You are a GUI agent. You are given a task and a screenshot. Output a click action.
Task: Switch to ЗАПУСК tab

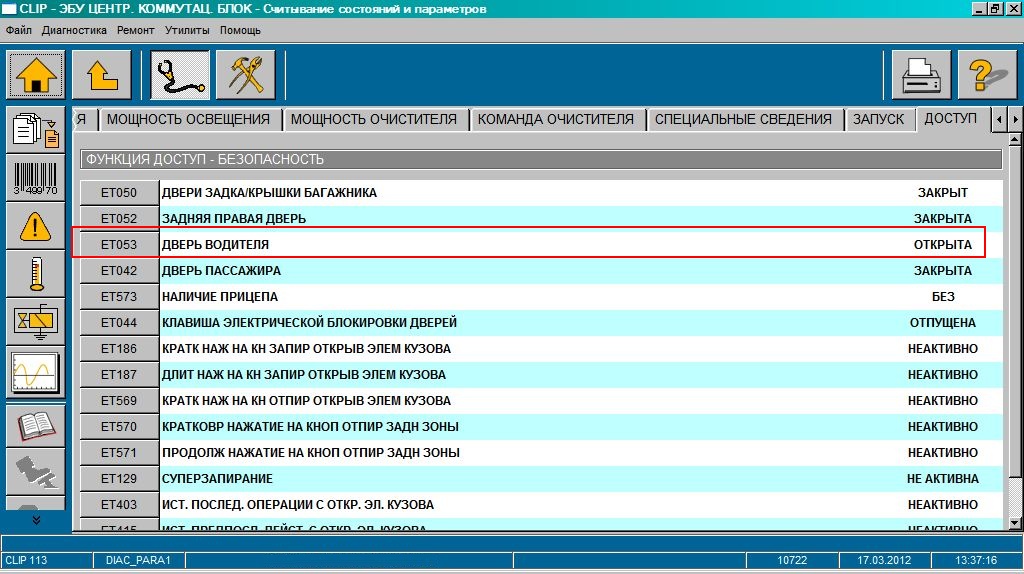878,120
